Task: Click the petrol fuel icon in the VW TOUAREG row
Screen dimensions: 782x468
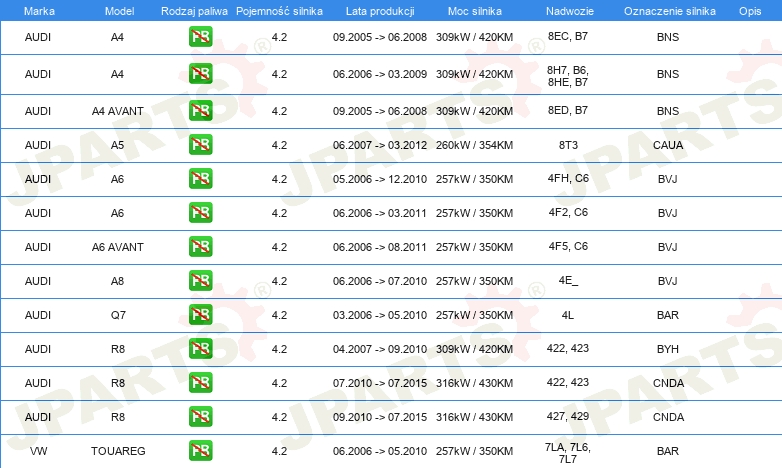Action: 200,450
